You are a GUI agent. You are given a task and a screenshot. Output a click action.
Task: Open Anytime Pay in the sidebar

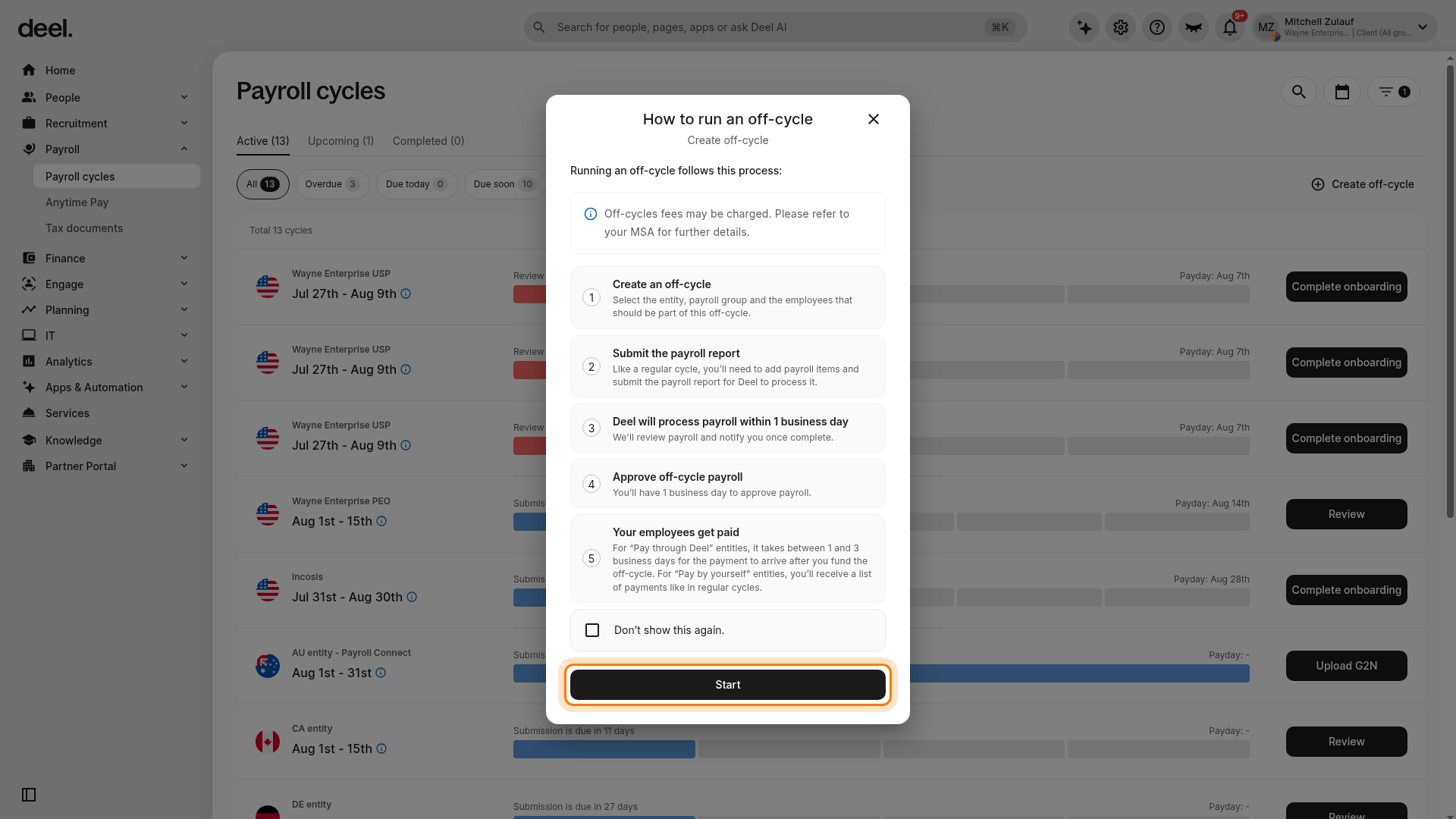(x=77, y=202)
